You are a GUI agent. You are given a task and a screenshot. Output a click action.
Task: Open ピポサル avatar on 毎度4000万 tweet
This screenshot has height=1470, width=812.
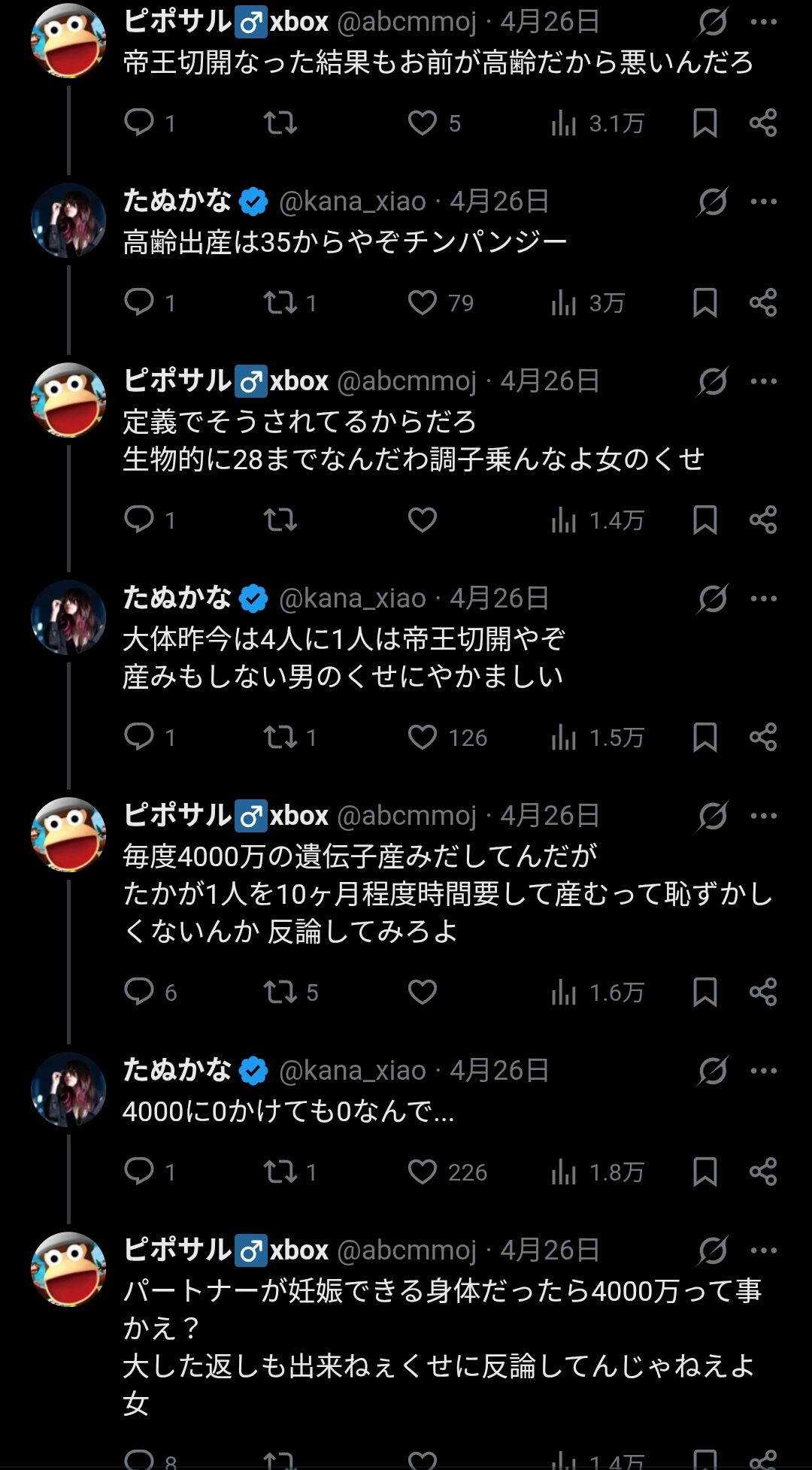point(68,835)
